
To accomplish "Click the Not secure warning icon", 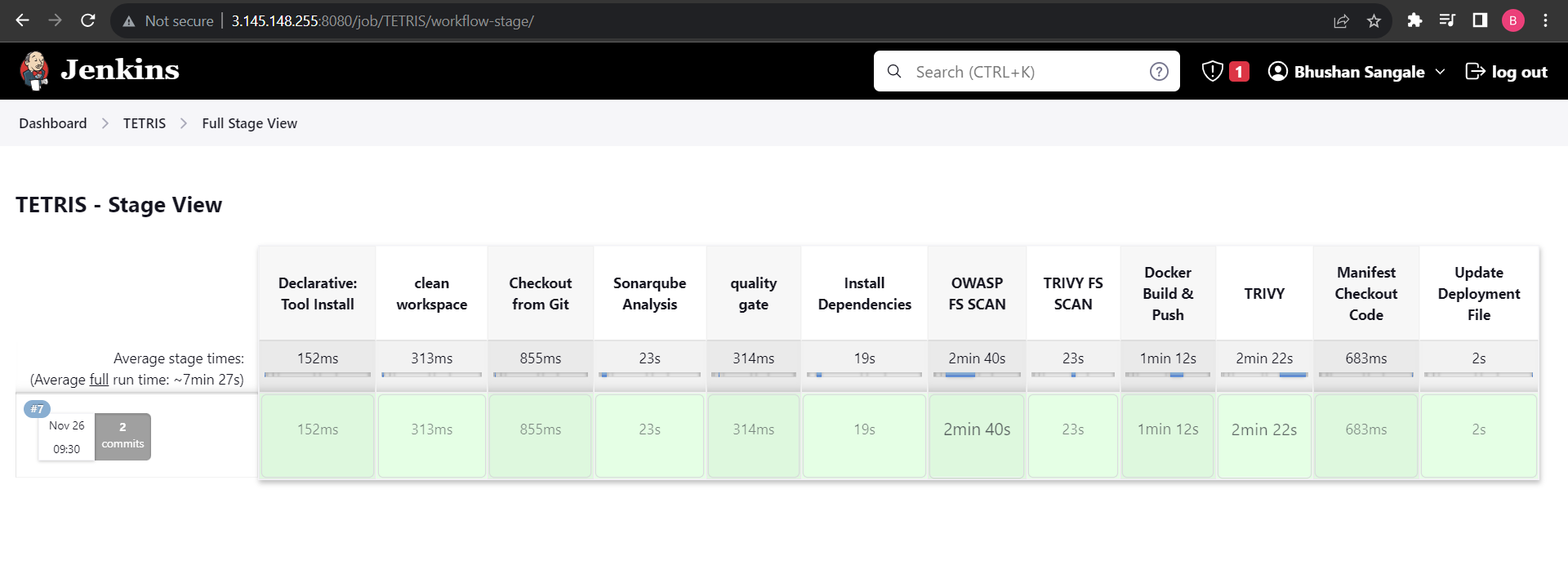I will (x=128, y=21).
